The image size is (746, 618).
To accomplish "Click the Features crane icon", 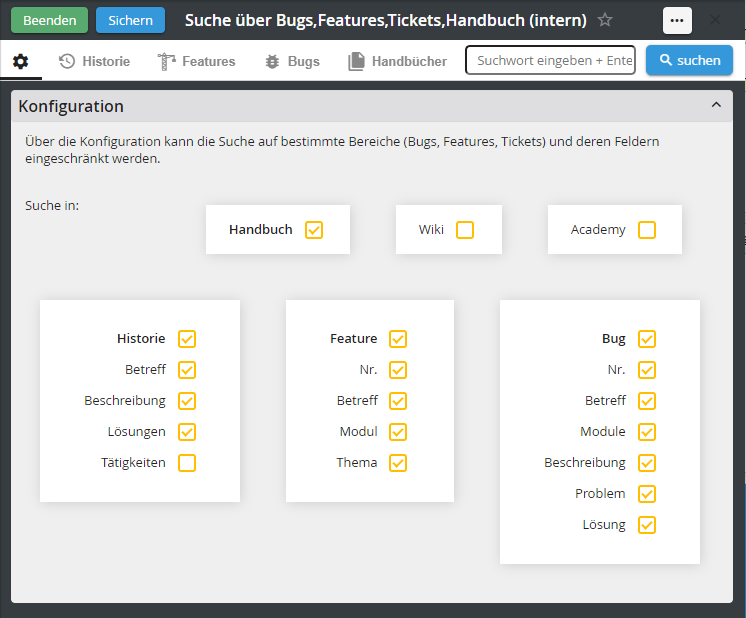I will point(166,61).
